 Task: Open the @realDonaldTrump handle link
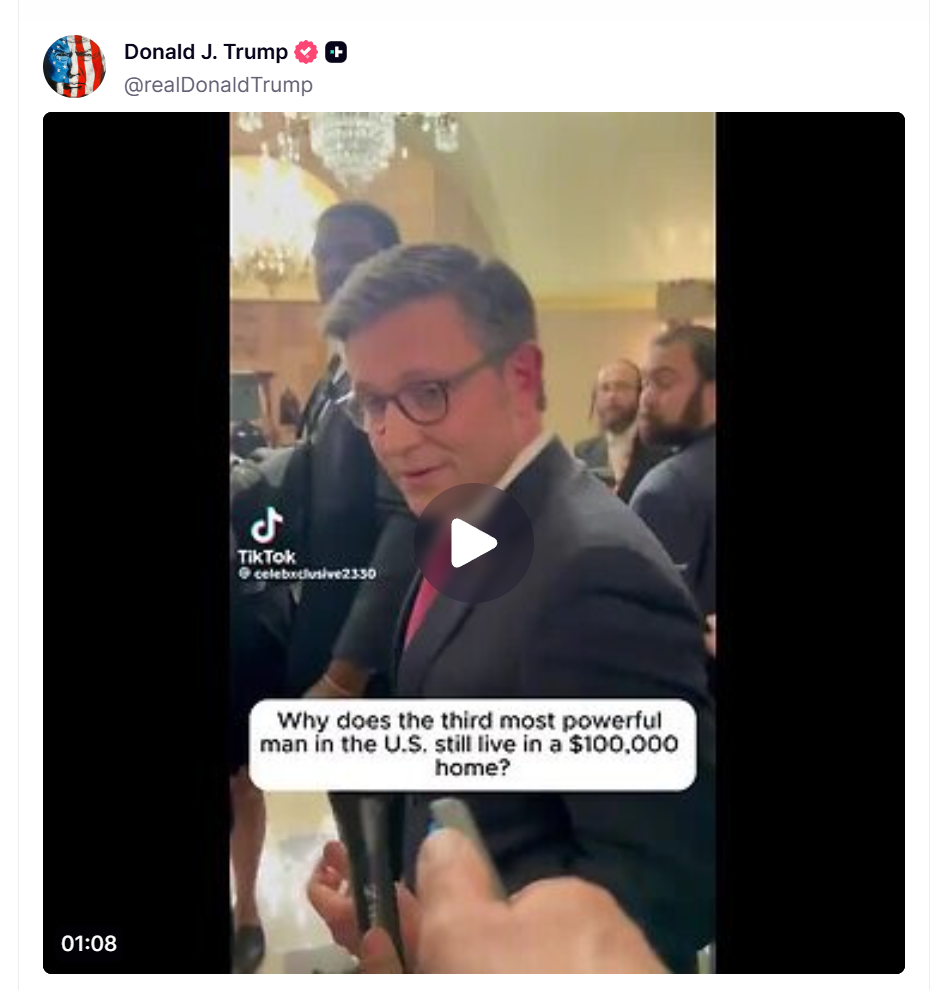click(218, 85)
